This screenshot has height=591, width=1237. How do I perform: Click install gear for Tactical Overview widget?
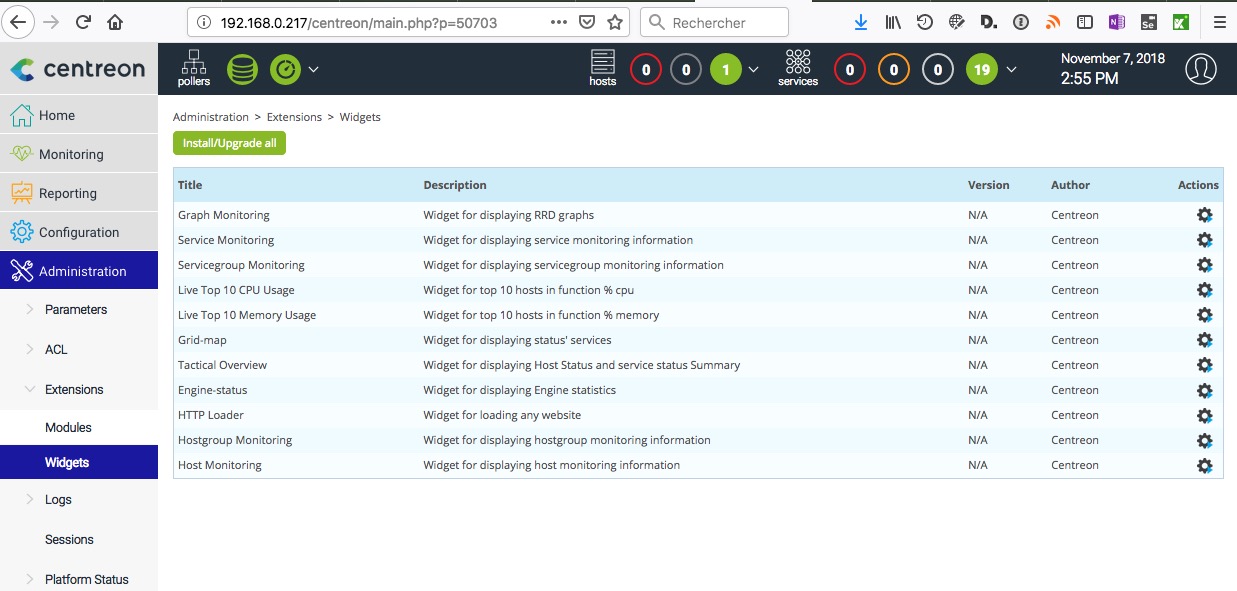(x=1204, y=365)
